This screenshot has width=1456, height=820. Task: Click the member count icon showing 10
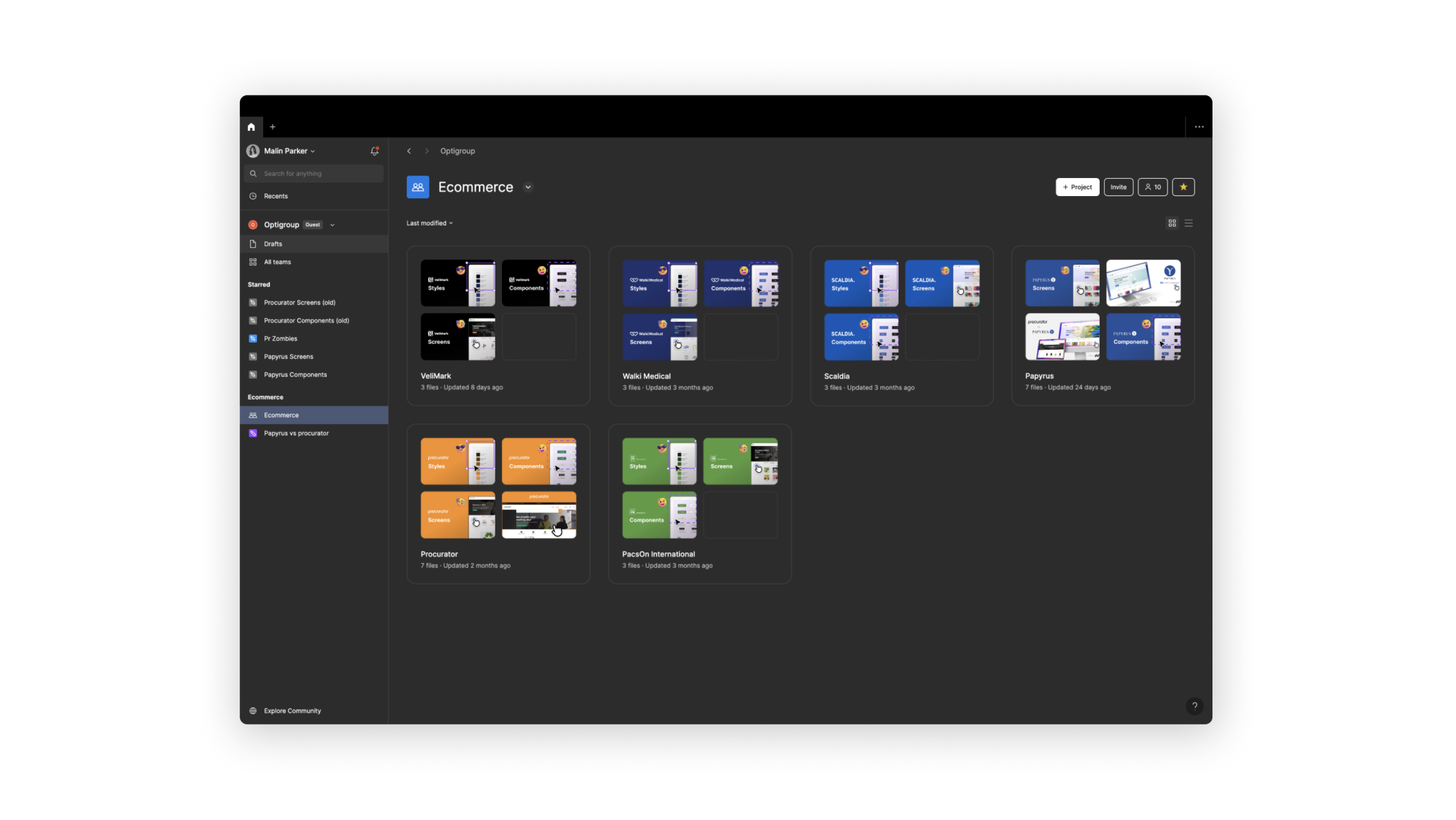[1153, 187]
